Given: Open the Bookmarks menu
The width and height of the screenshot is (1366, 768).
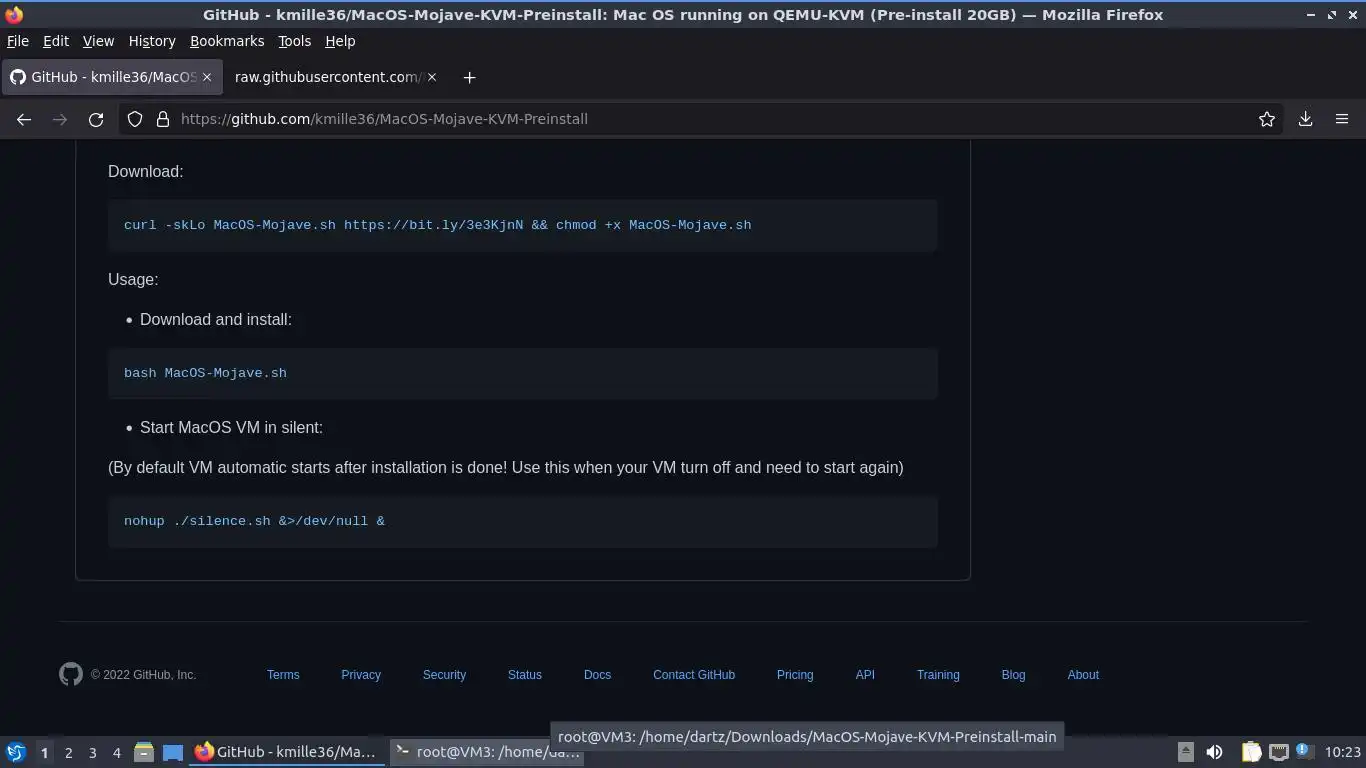Looking at the screenshot, I should click(x=227, y=41).
